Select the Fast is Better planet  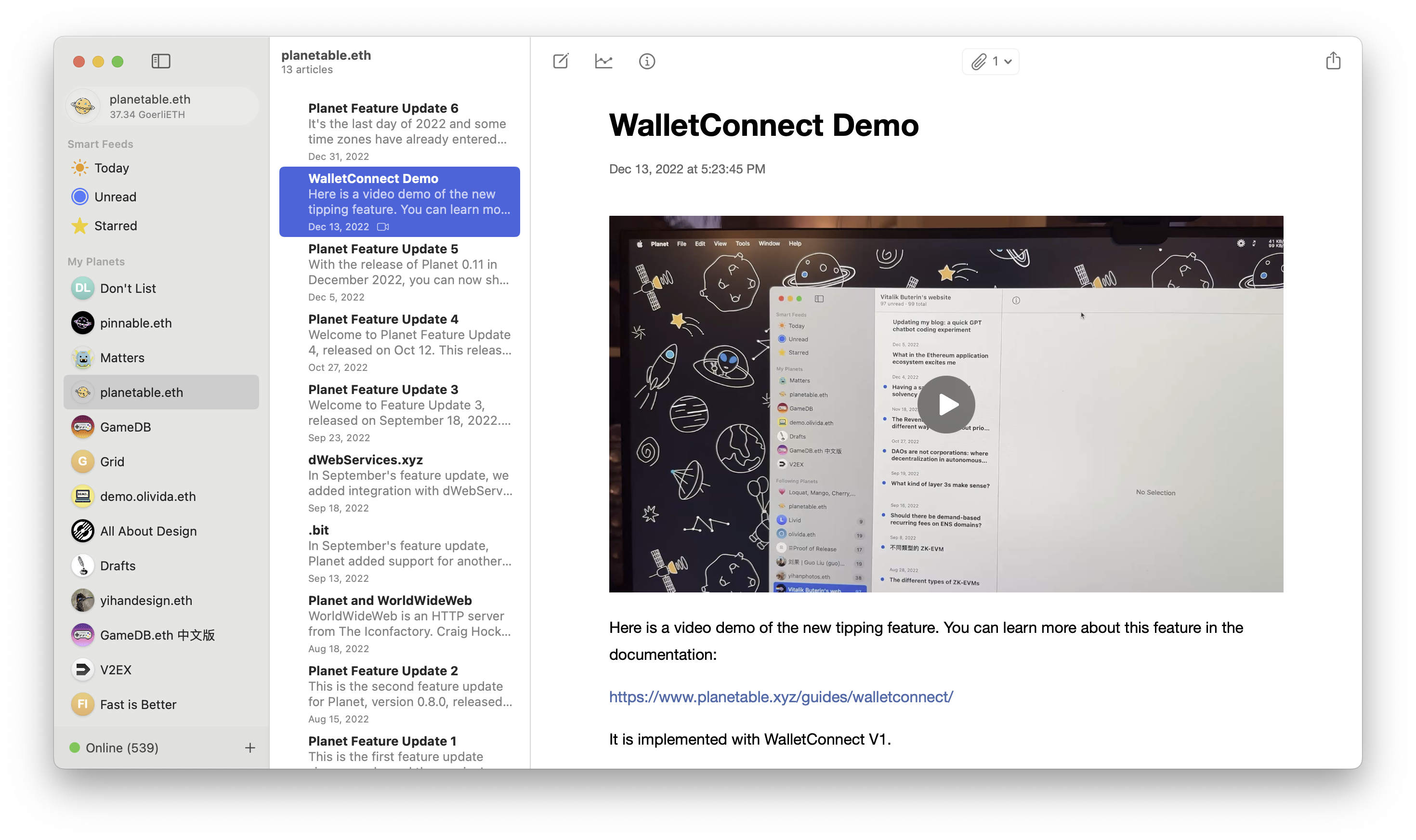(x=161, y=704)
